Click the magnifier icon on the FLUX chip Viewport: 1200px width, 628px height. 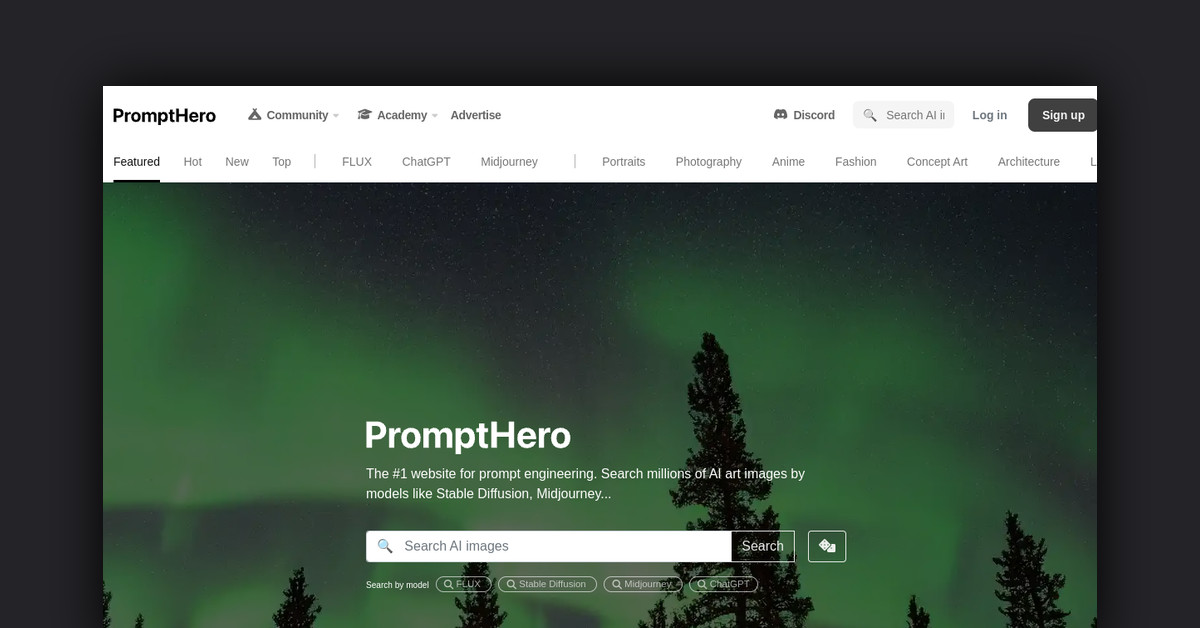(449, 584)
